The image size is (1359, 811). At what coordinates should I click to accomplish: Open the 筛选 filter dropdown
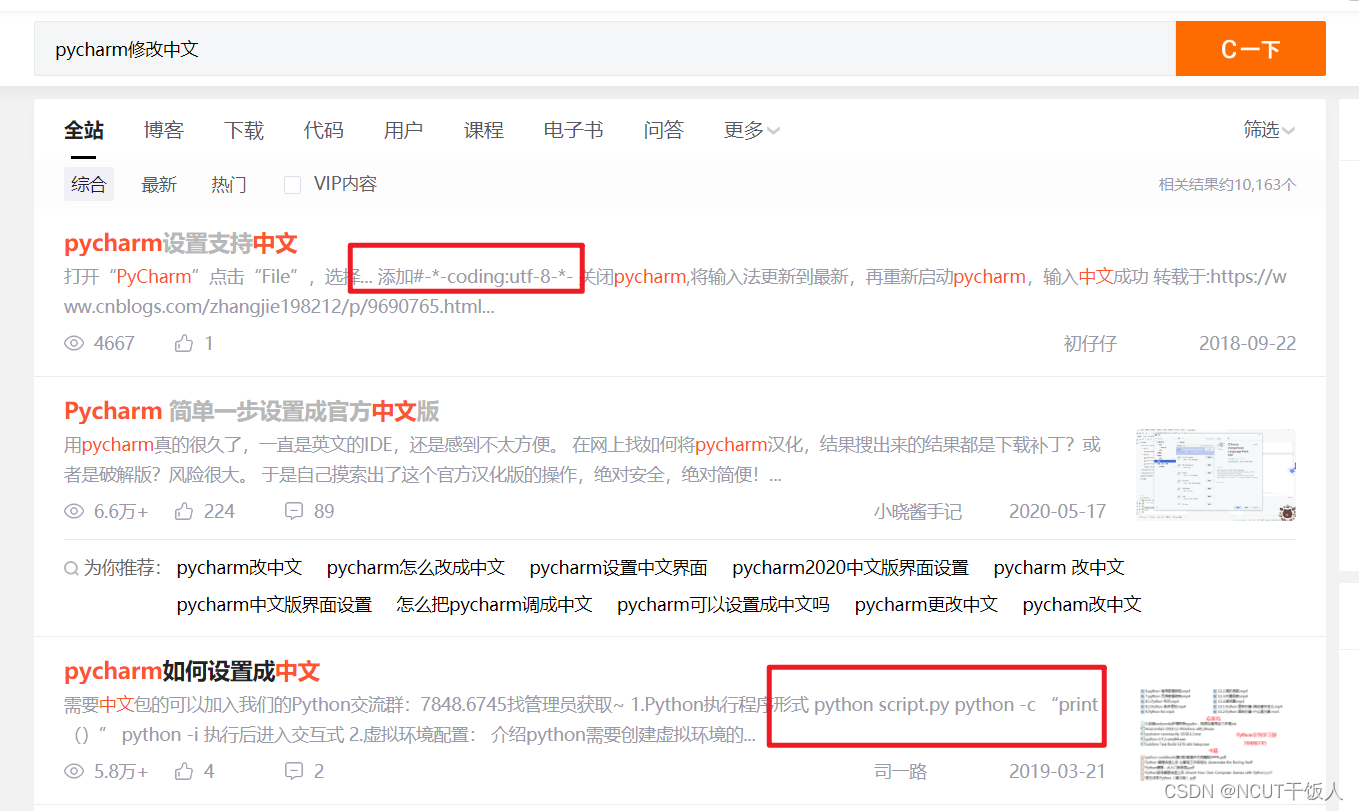click(x=1269, y=130)
